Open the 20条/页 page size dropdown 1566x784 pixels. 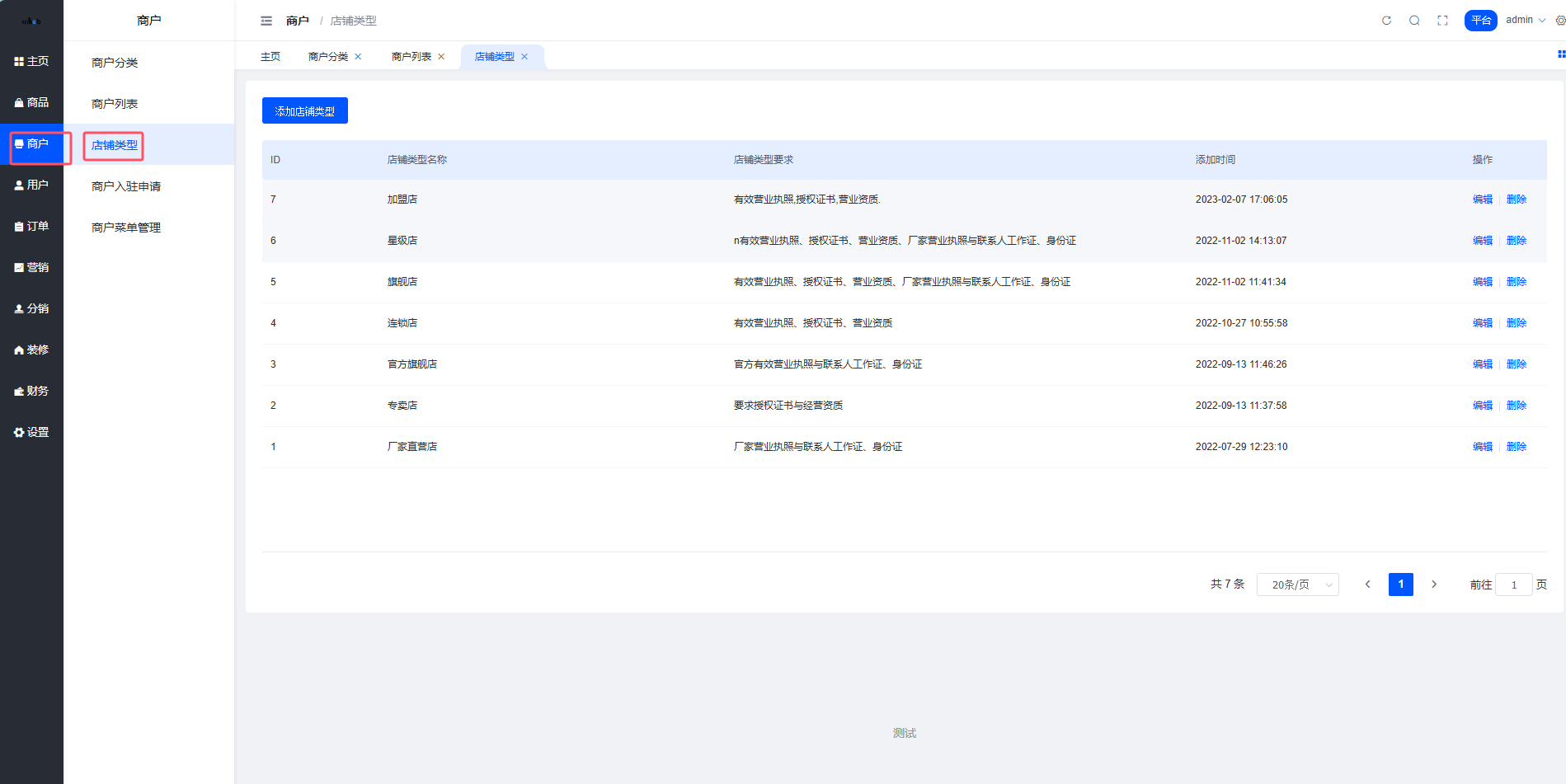pyautogui.click(x=1297, y=584)
